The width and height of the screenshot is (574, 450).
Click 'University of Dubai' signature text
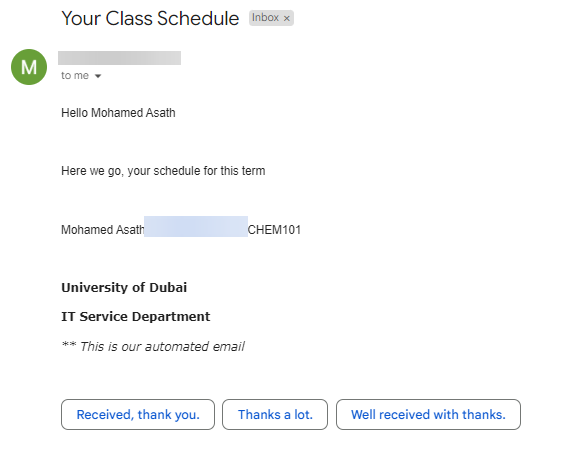[124, 287]
